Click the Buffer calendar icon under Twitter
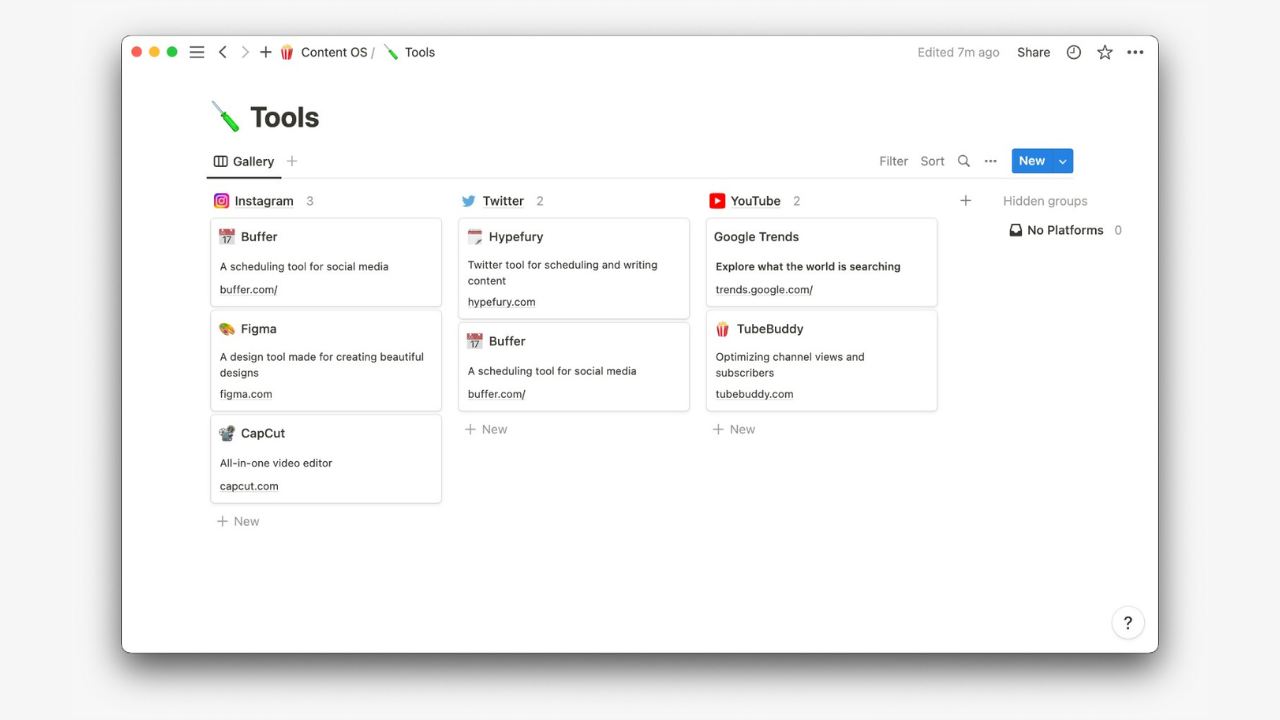The width and height of the screenshot is (1280, 720). [475, 341]
